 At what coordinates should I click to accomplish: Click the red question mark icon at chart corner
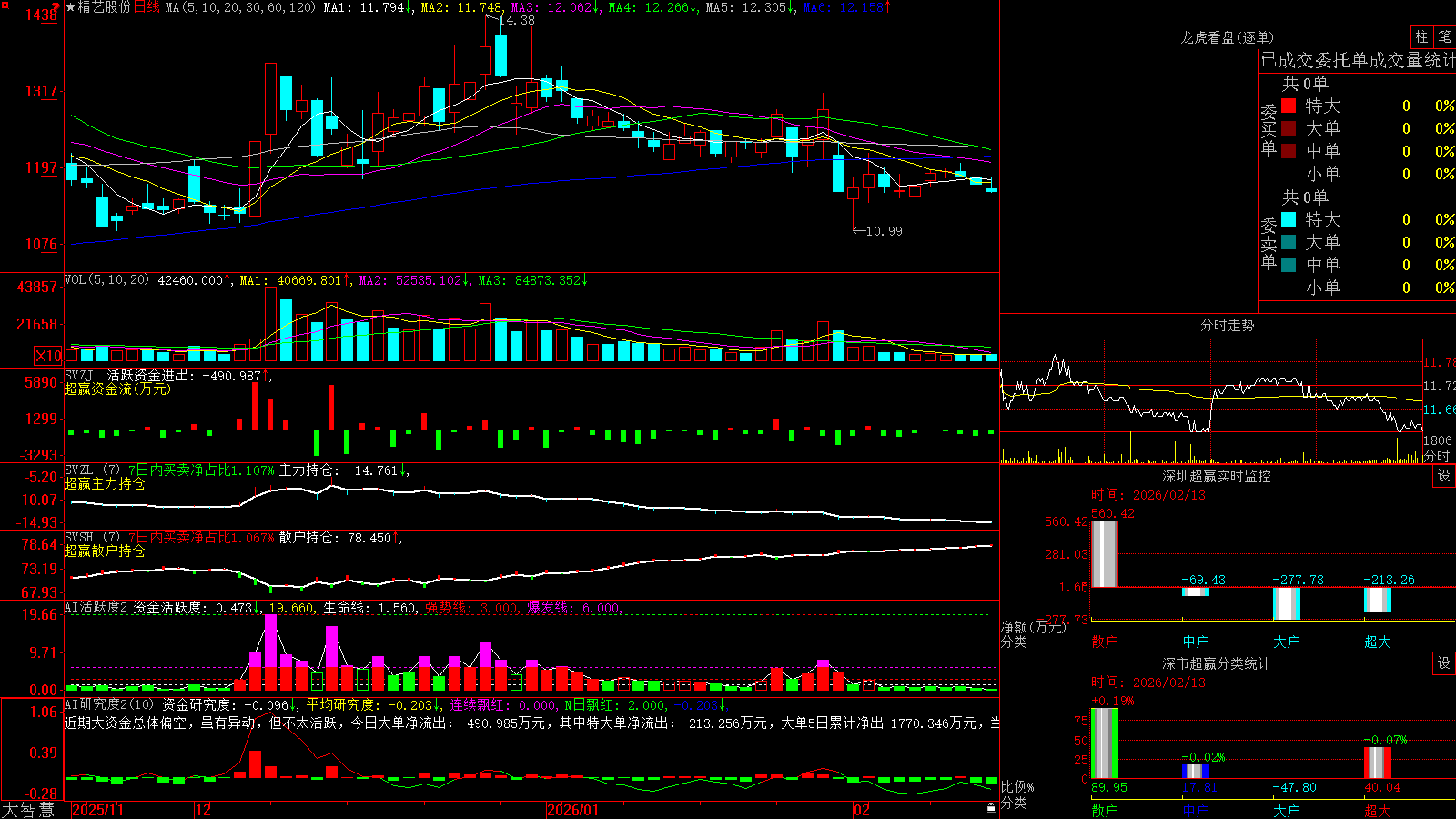coord(56,7)
